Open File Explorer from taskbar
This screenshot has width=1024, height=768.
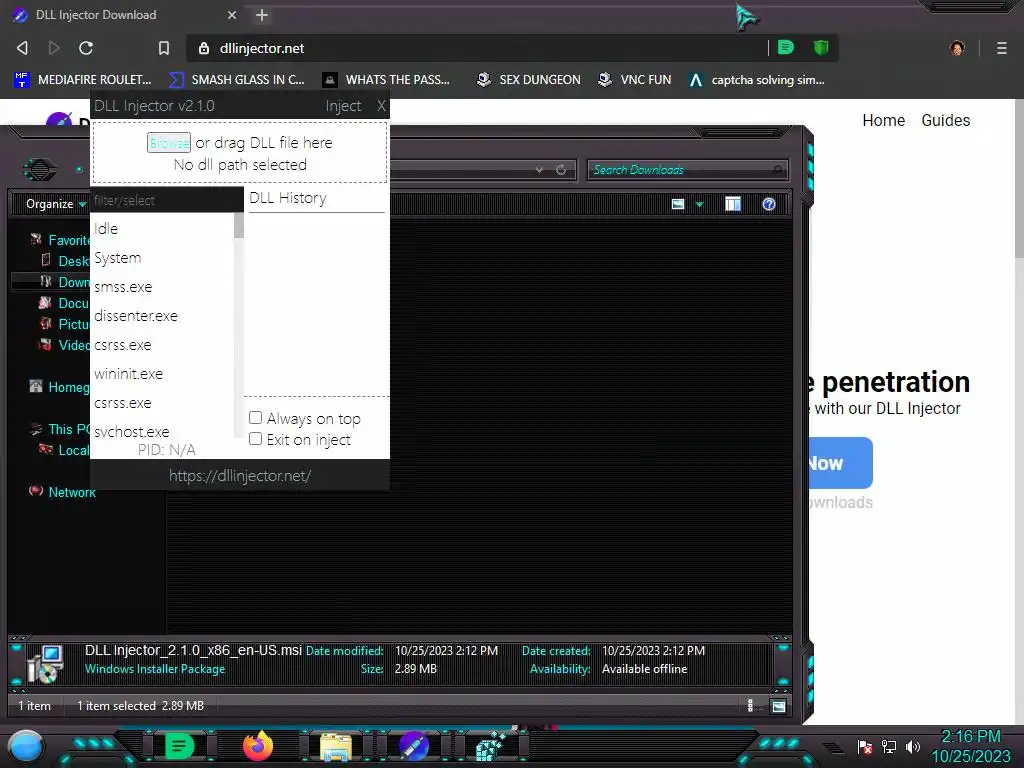click(x=336, y=747)
